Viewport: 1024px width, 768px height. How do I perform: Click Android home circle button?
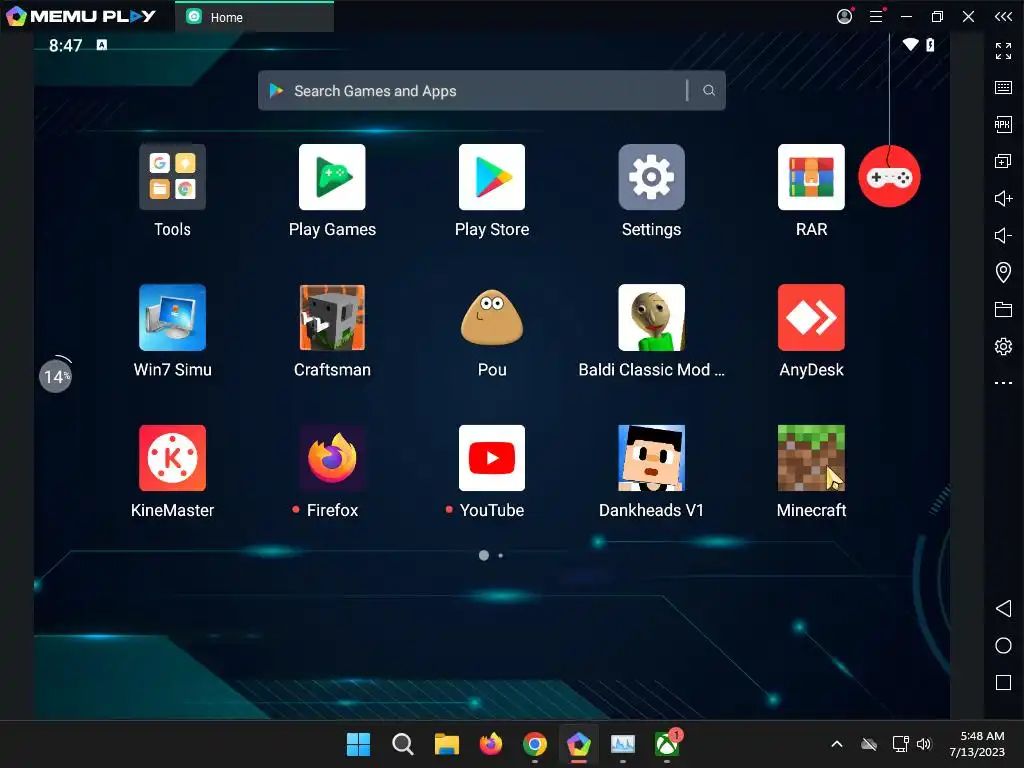pos(1003,645)
